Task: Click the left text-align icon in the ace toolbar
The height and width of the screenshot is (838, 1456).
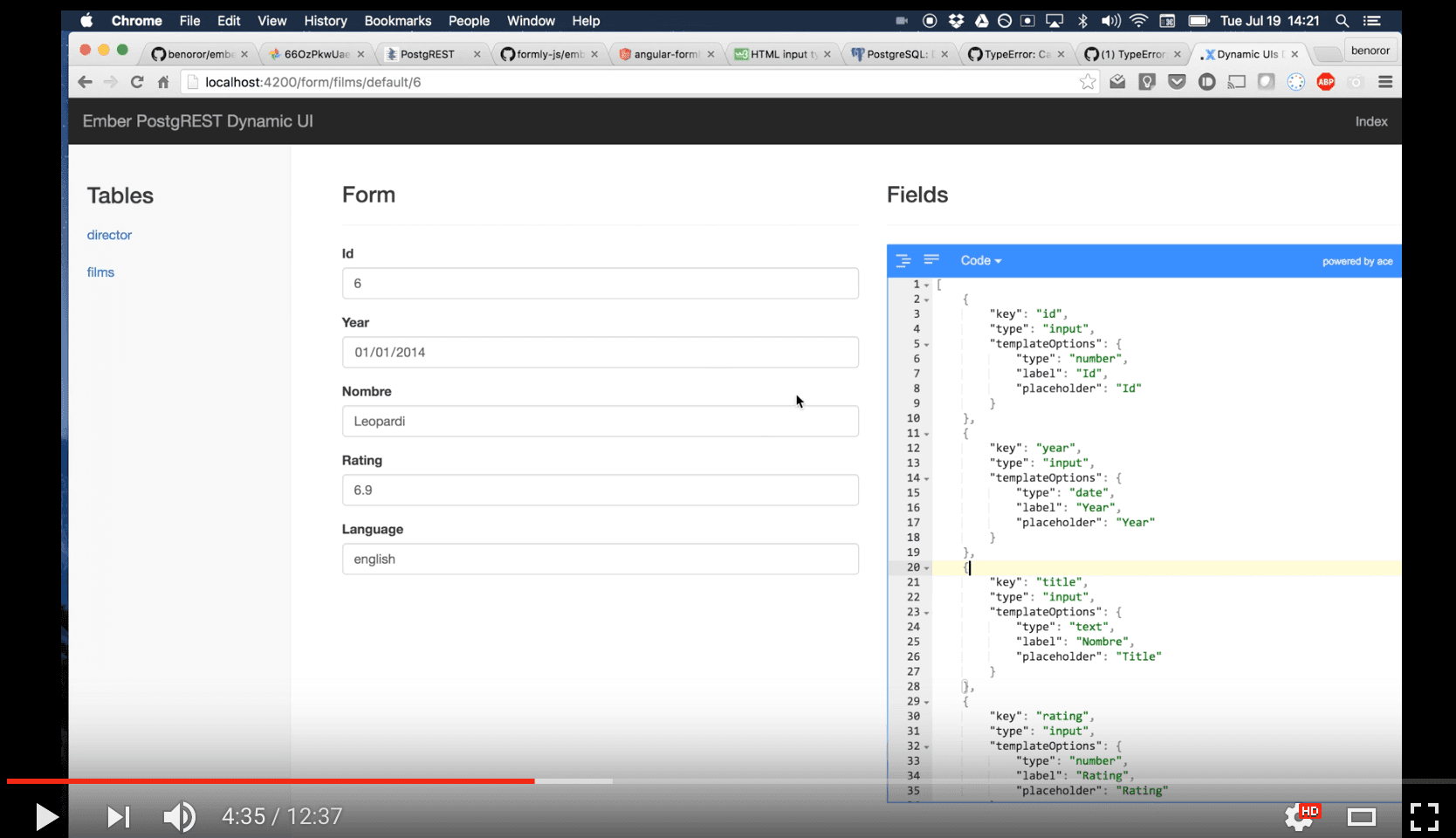Action: coord(931,259)
